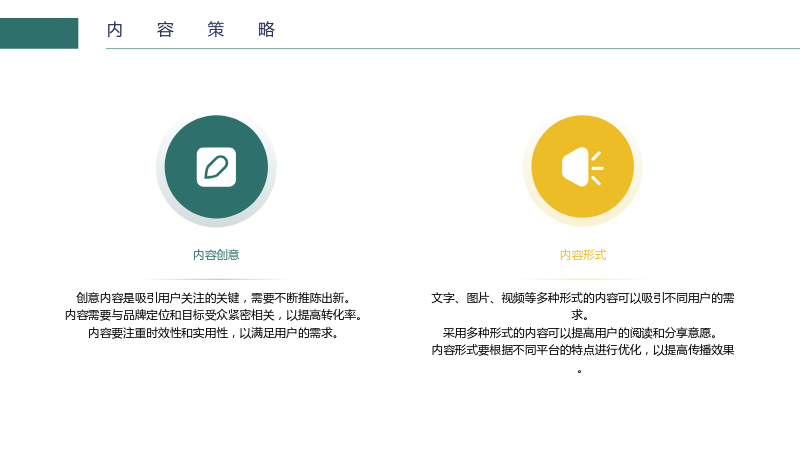This screenshot has width=800, height=450.
Task: Click the yellow megaphone speaker icon circle
Action: click(583, 167)
